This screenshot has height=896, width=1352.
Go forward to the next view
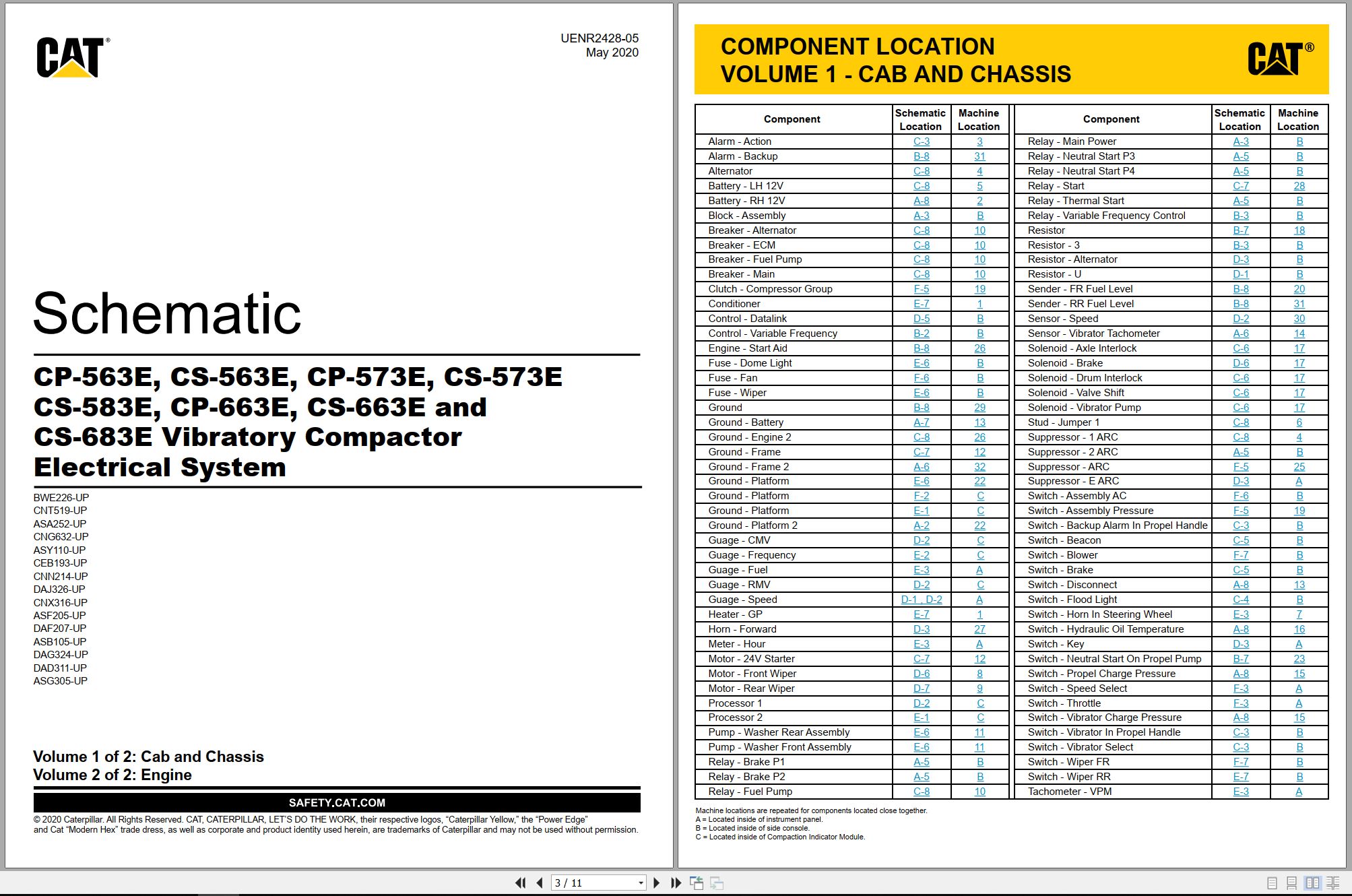coord(717,883)
